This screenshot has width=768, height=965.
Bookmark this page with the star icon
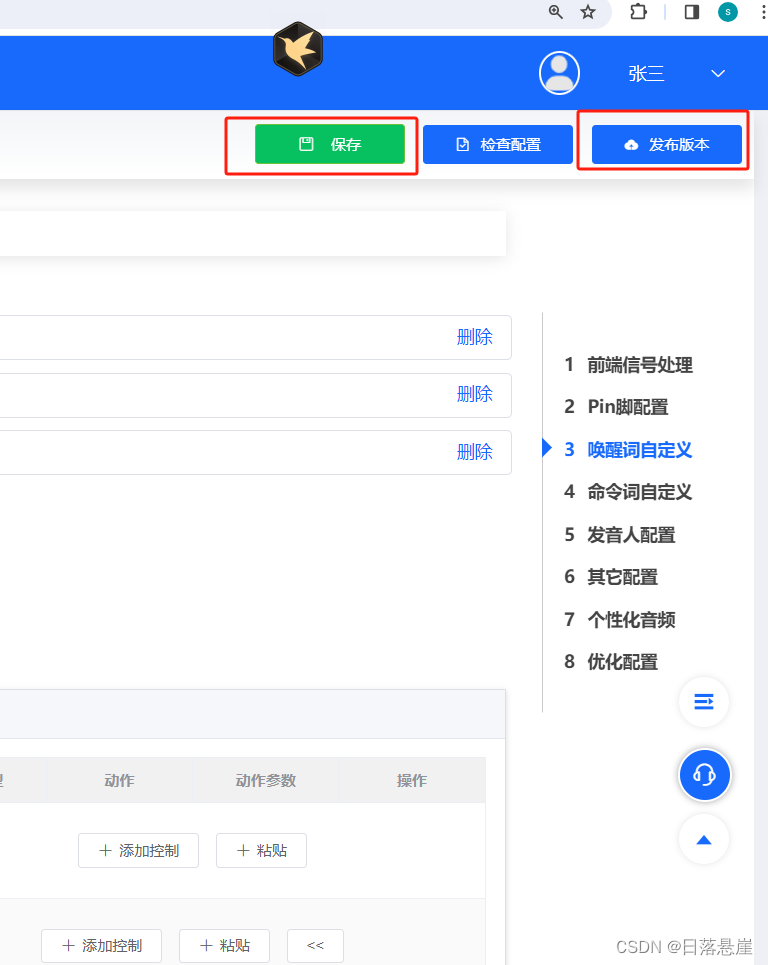click(588, 12)
